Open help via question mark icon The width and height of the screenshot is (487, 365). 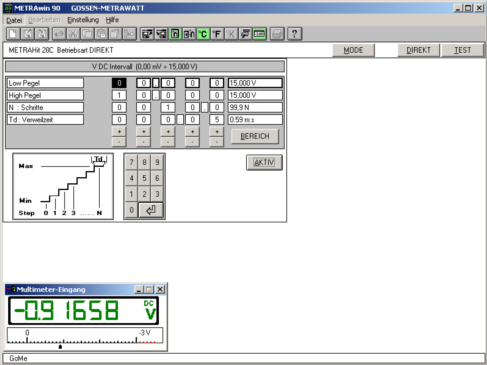[294, 34]
